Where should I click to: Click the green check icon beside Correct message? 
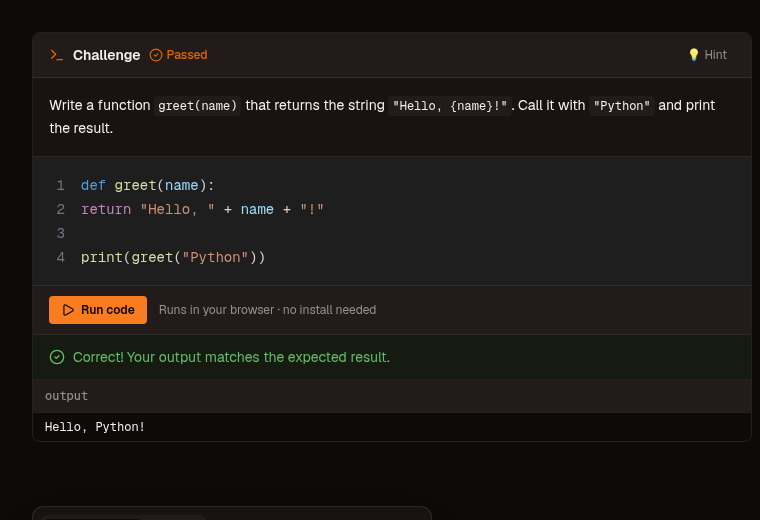(57, 357)
